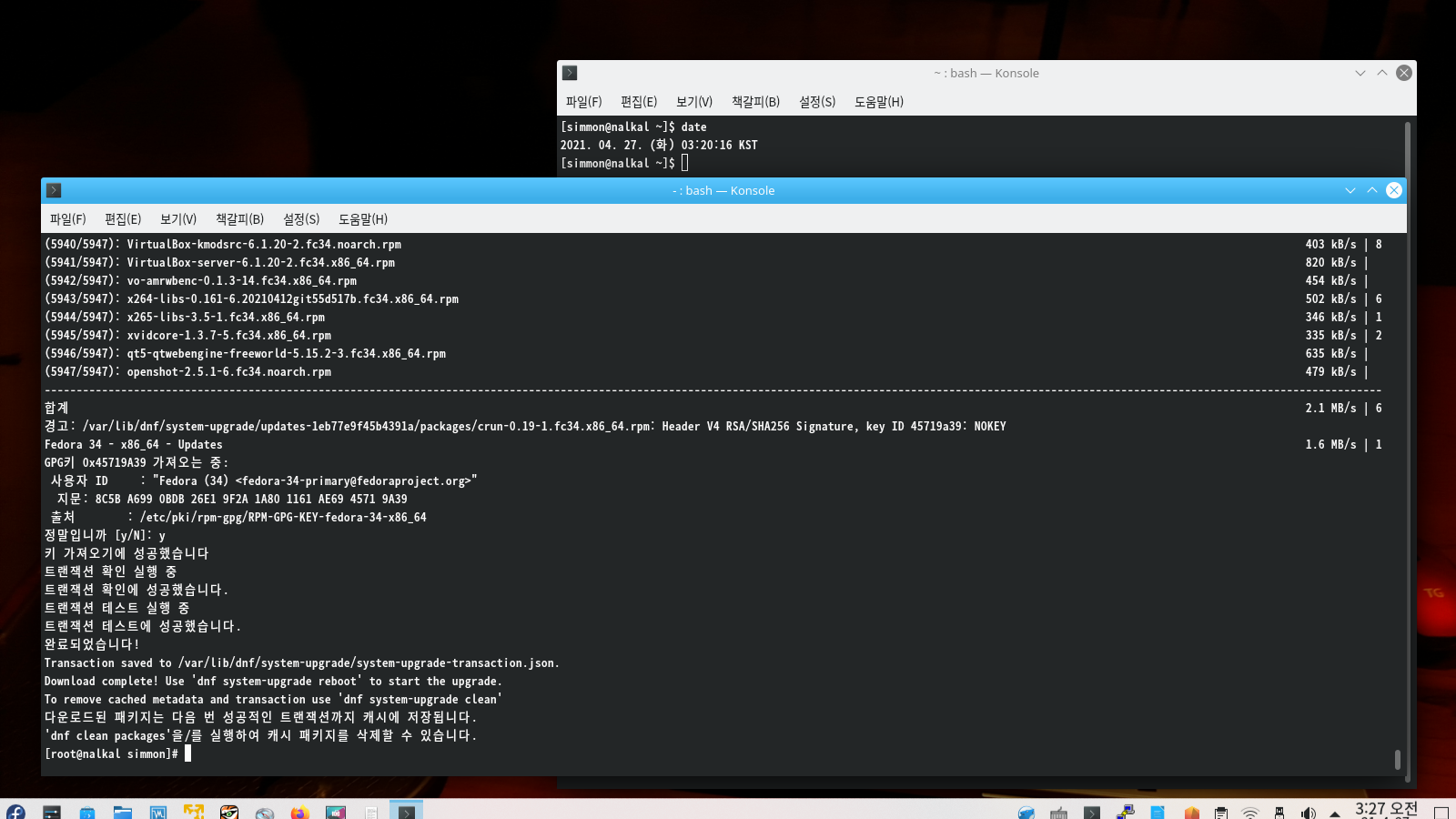Click the terminal tray icon
Image resolution: width=1456 pixels, height=819 pixels.
click(x=1092, y=812)
